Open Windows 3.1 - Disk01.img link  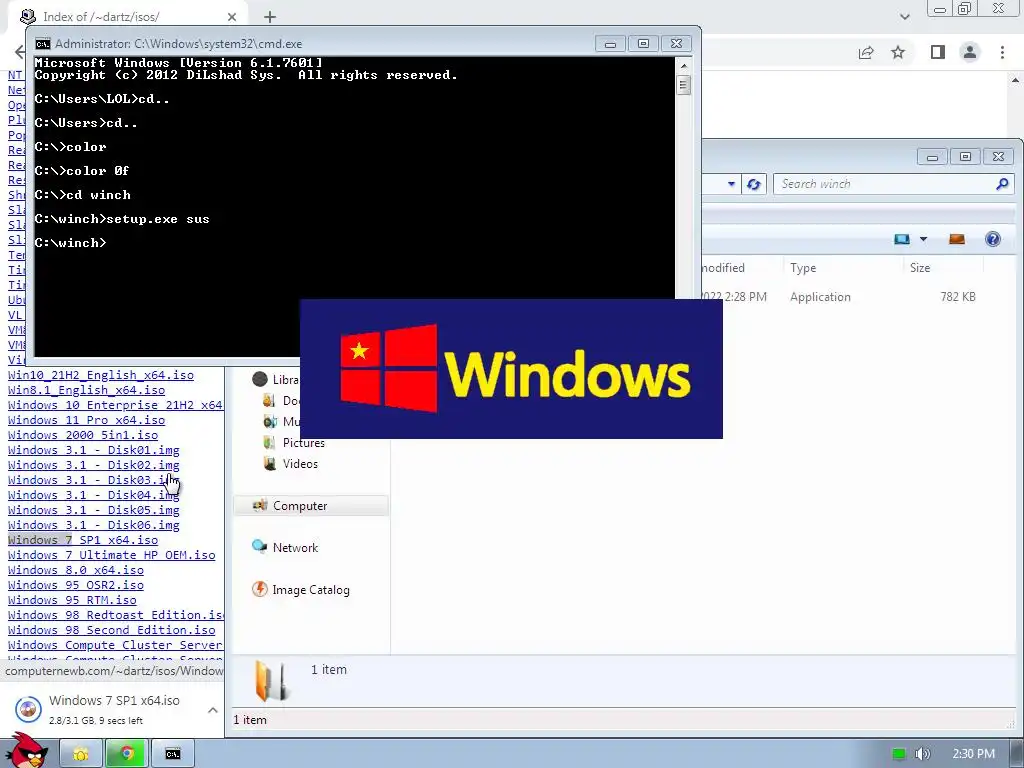(x=93, y=450)
